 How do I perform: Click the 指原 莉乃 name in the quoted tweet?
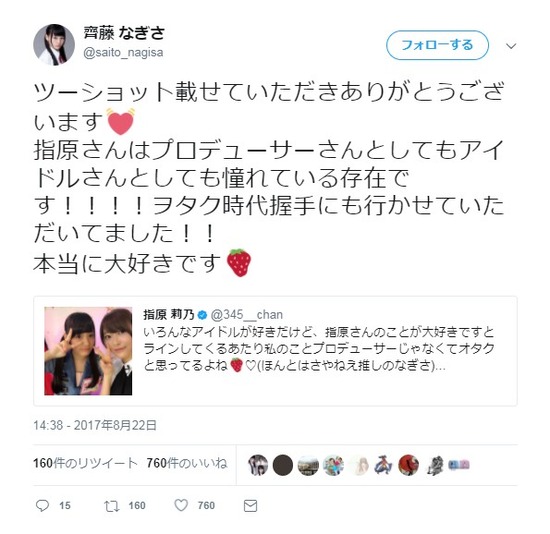coord(168,315)
